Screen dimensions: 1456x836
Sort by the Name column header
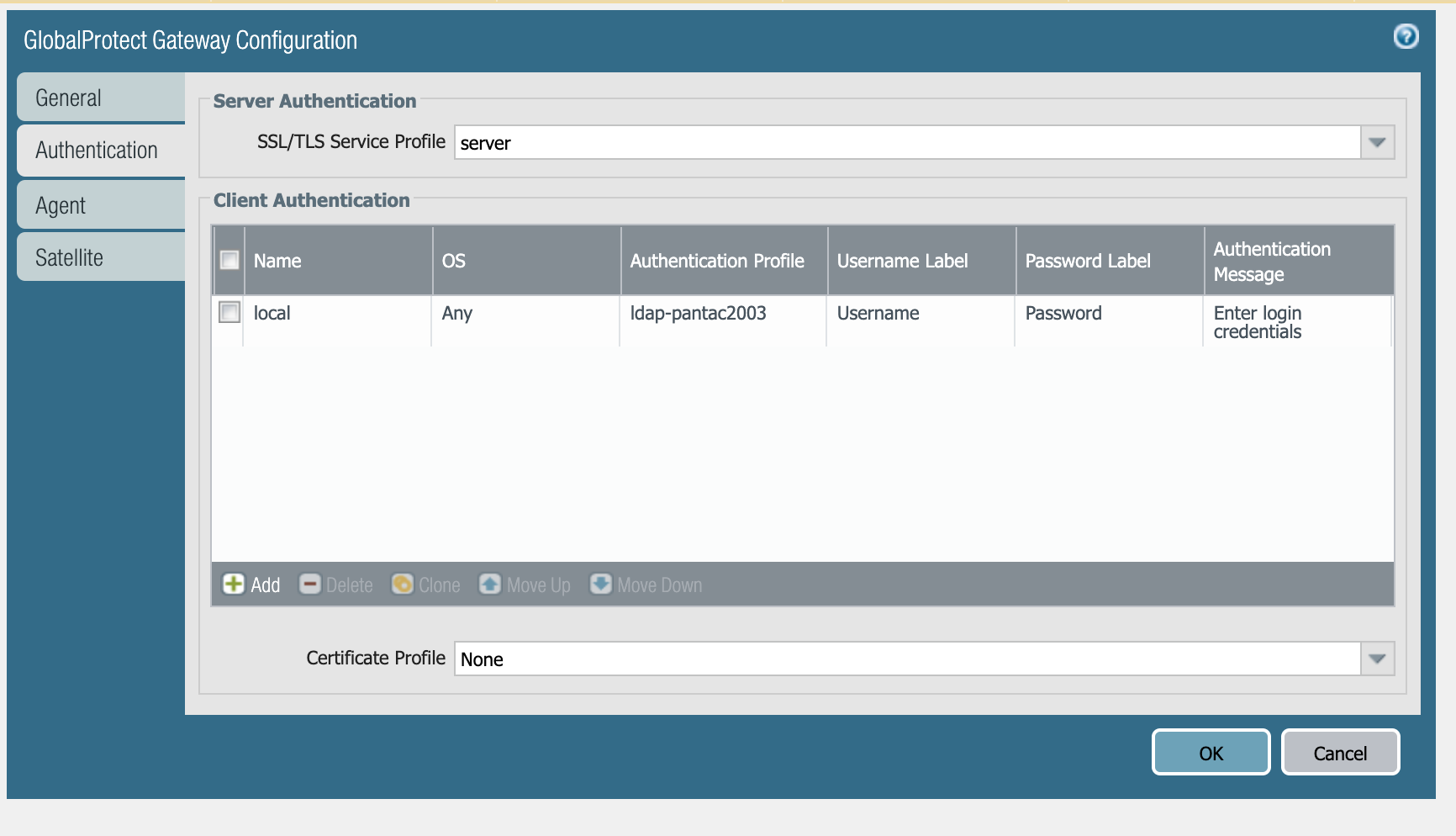pyautogui.click(x=338, y=261)
